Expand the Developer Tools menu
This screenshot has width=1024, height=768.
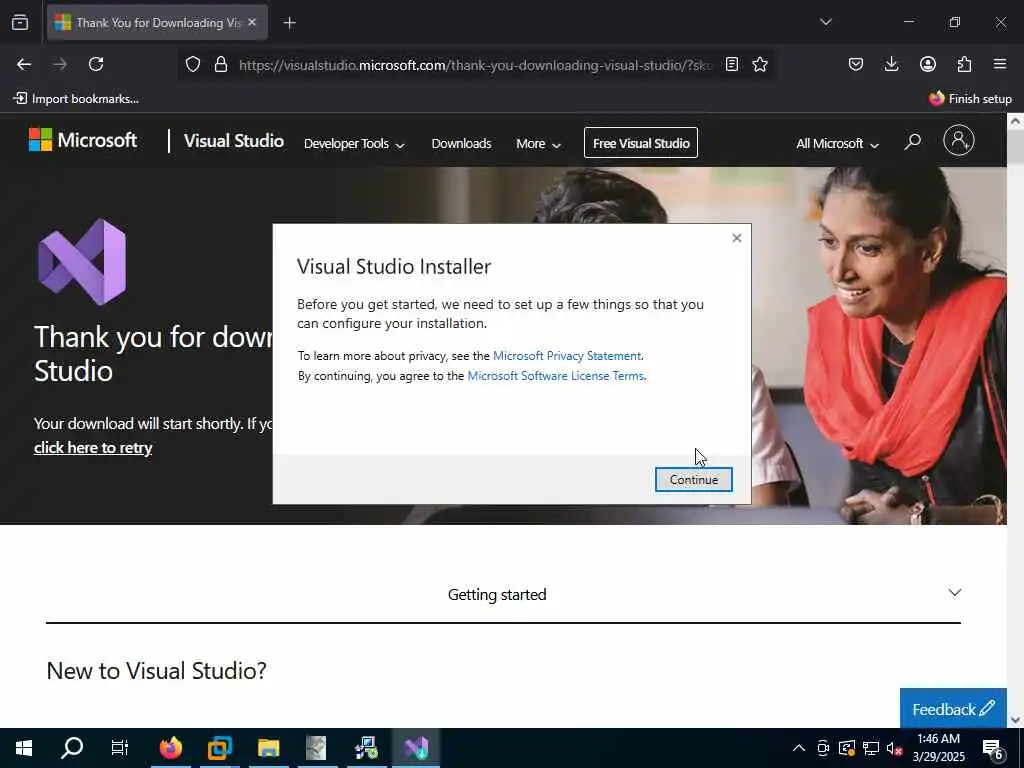point(354,144)
